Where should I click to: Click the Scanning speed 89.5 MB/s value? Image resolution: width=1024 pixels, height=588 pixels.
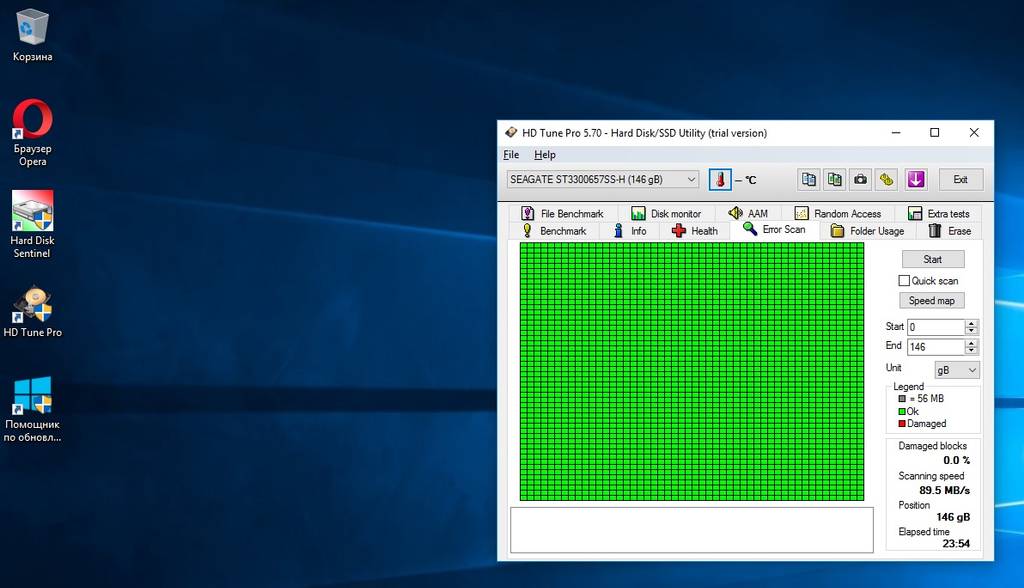coord(944,491)
